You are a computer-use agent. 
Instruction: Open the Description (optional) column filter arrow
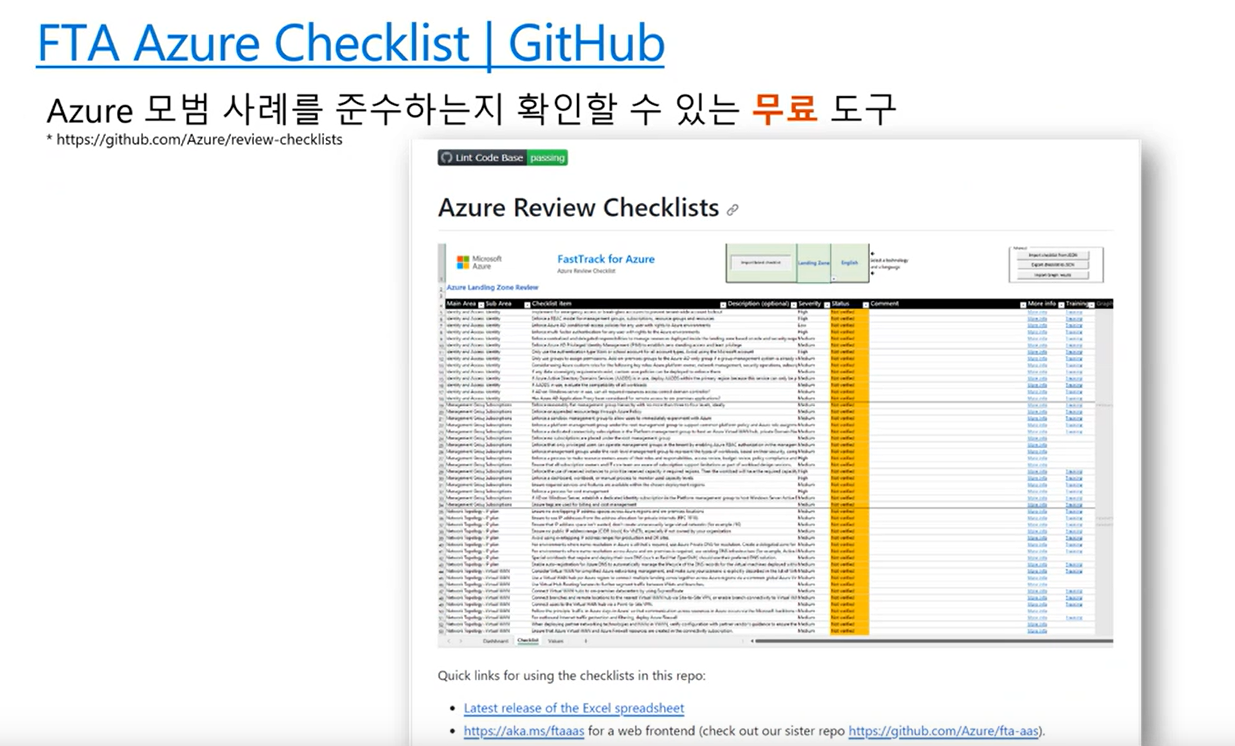tap(794, 304)
